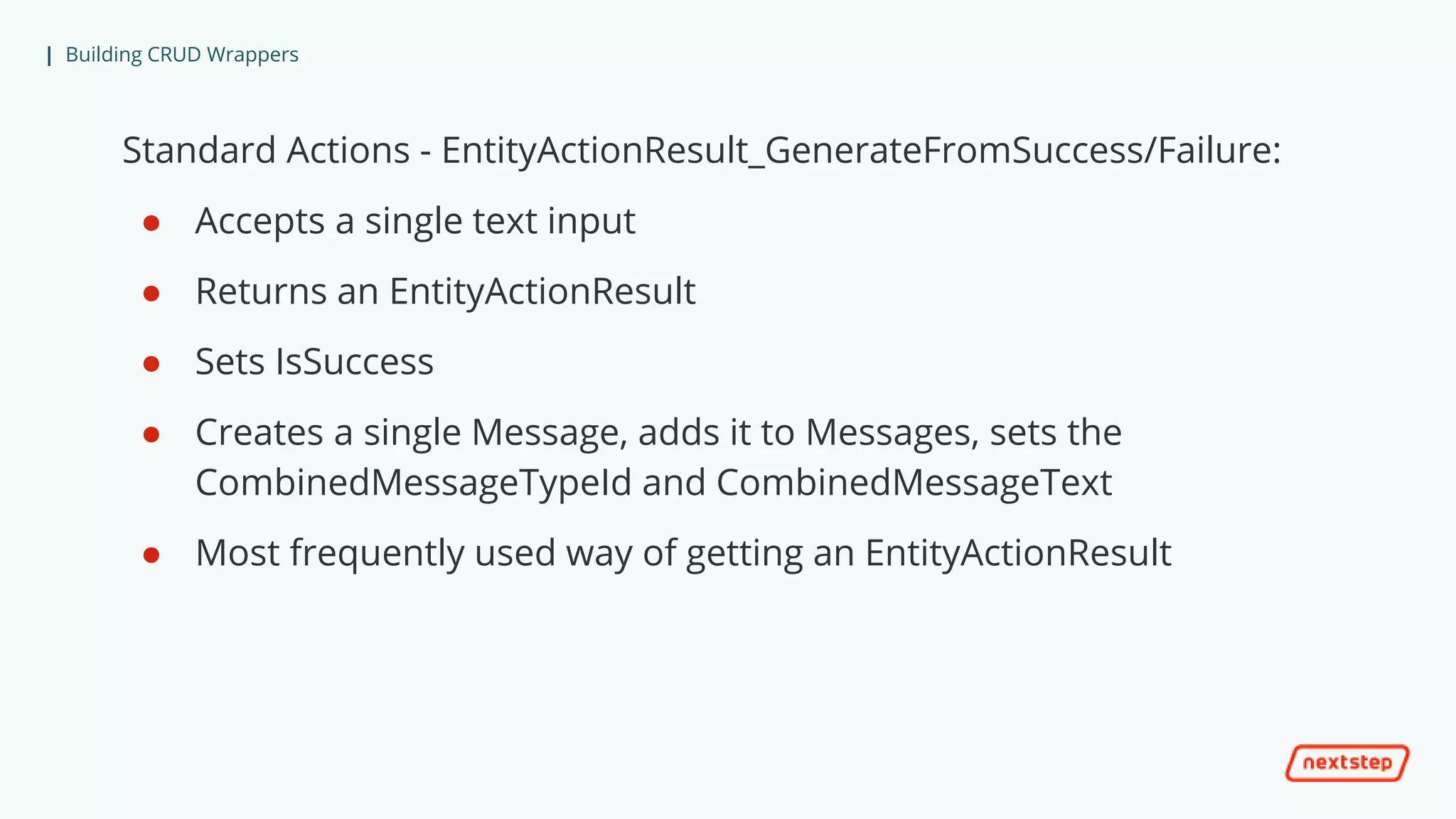Viewport: 1456px width, 819px height.
Task: Click EntityActionResult_GenerateFromSuccess/Failure in title
Action: pyautogui.click(x=861, y=151)
